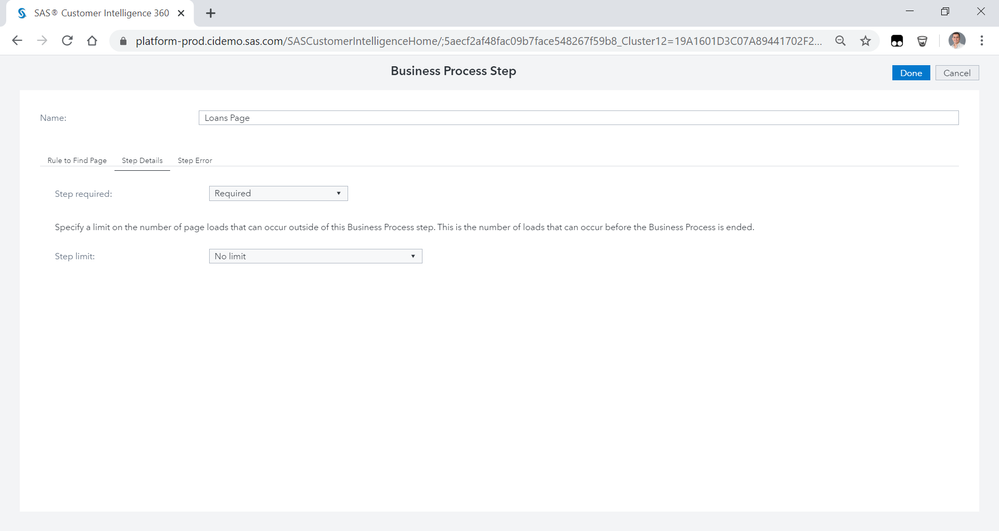
Task: Click the black extension icon beside the star
Action: [898, 41]
